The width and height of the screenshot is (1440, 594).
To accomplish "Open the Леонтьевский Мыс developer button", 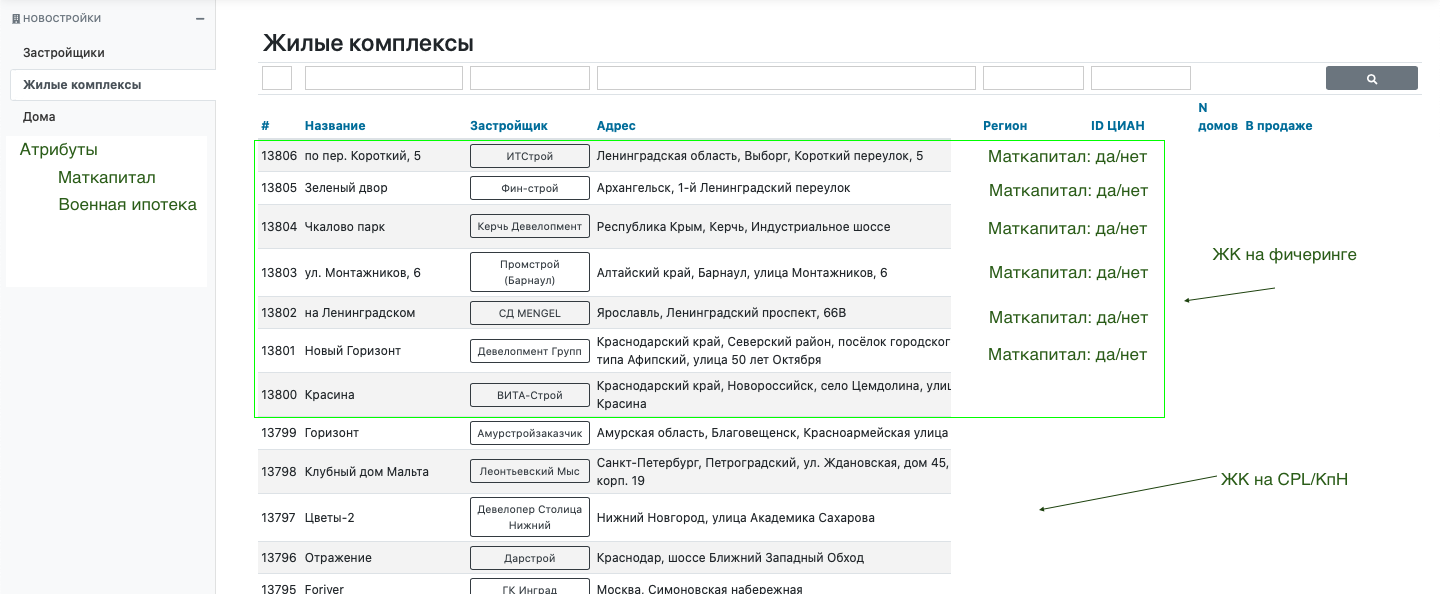I will (530, 471).
